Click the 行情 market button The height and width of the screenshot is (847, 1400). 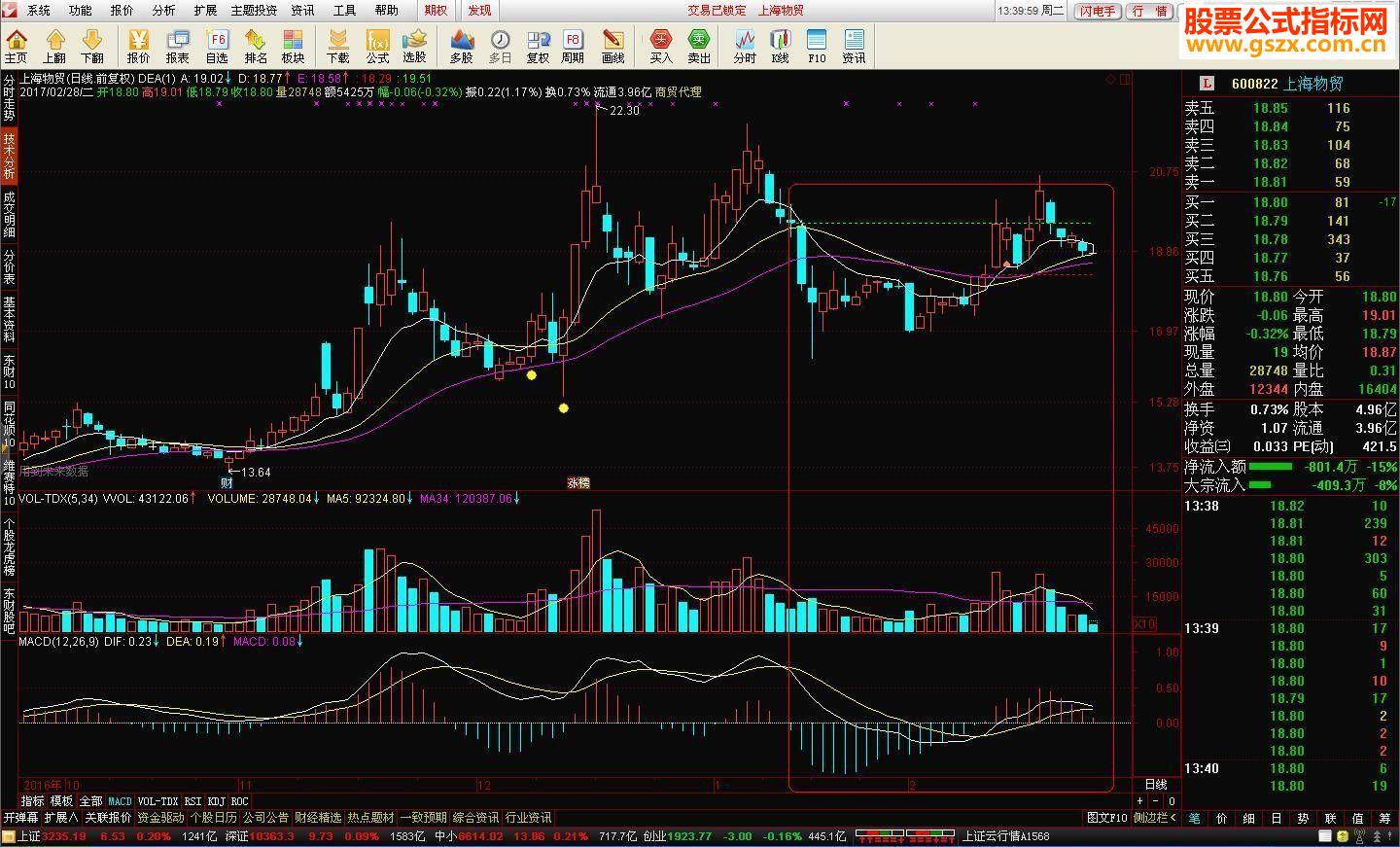point(1150,11)
